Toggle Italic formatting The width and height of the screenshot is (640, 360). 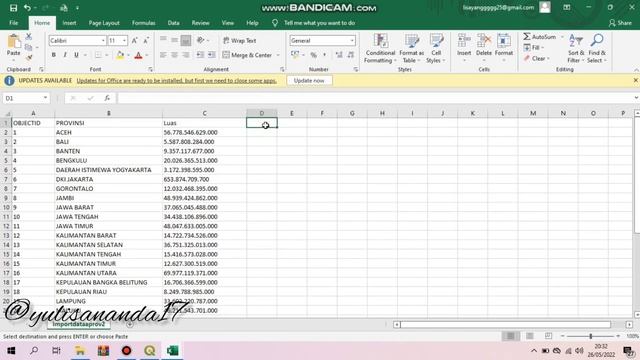65,55
